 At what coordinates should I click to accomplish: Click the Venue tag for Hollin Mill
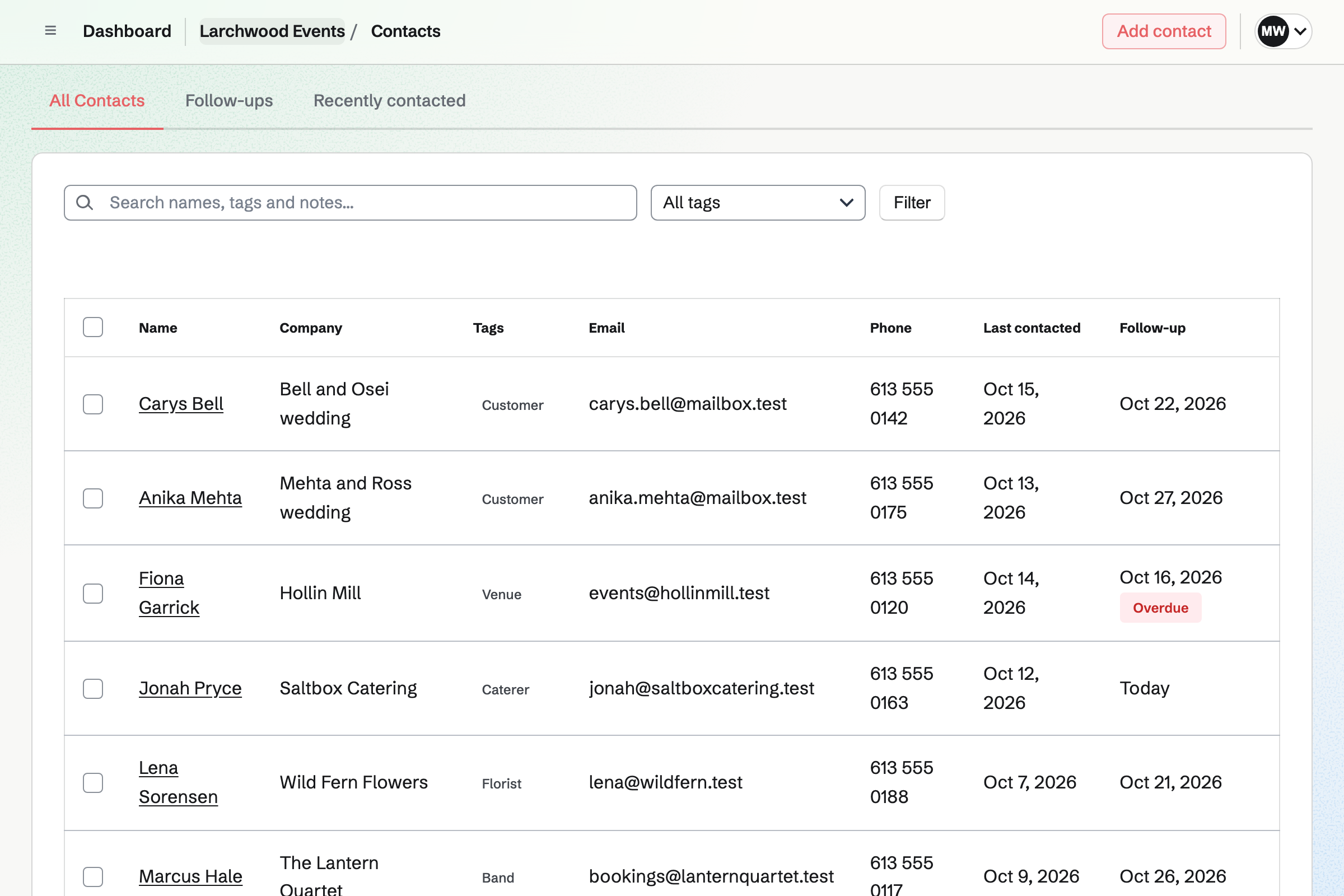click(x=502, y=594)
